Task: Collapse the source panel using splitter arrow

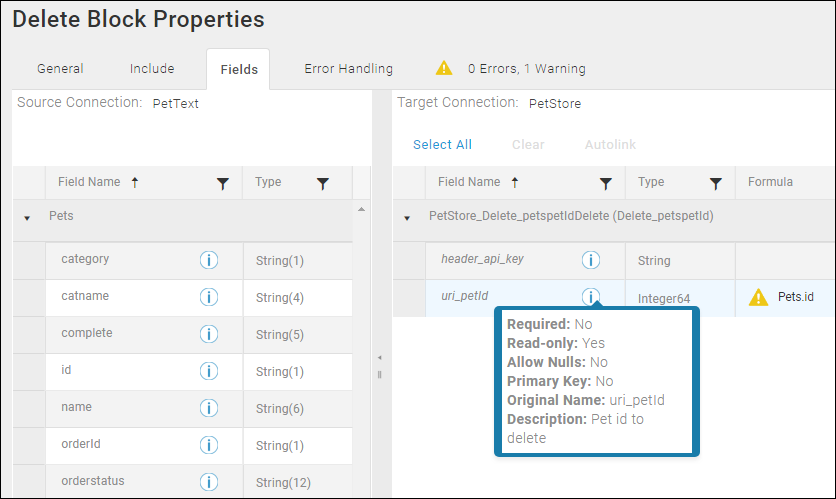Action: (380, 358)
